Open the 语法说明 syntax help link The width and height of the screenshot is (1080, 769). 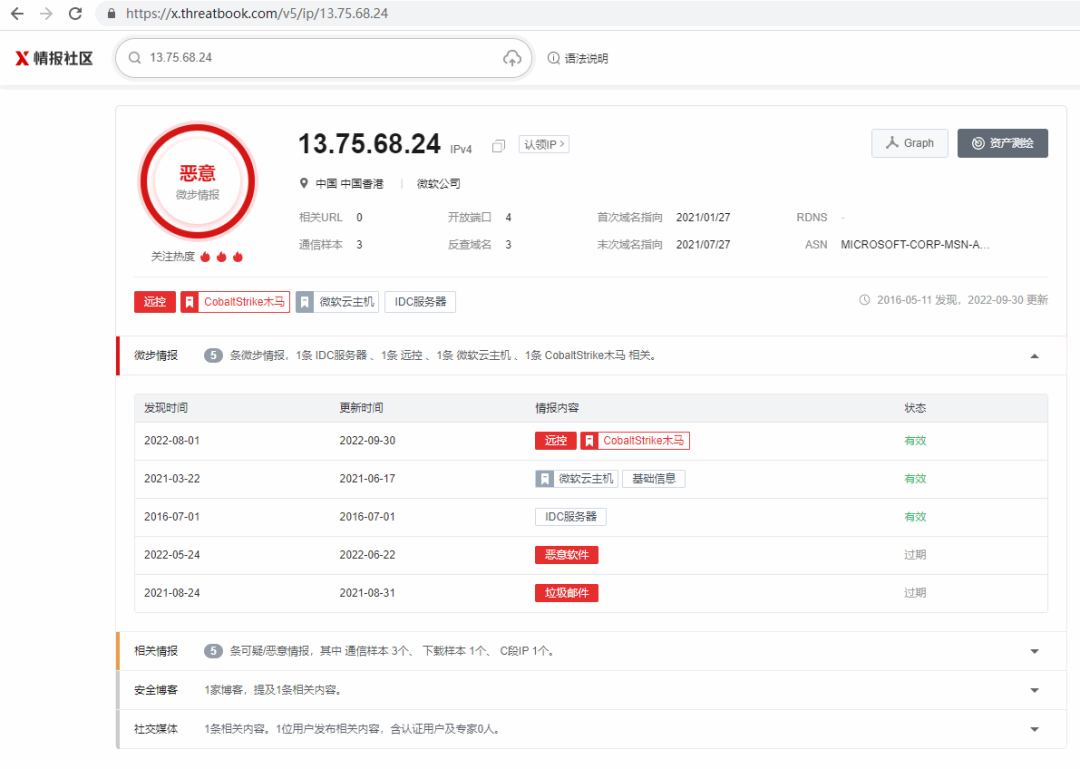(578, 58)
